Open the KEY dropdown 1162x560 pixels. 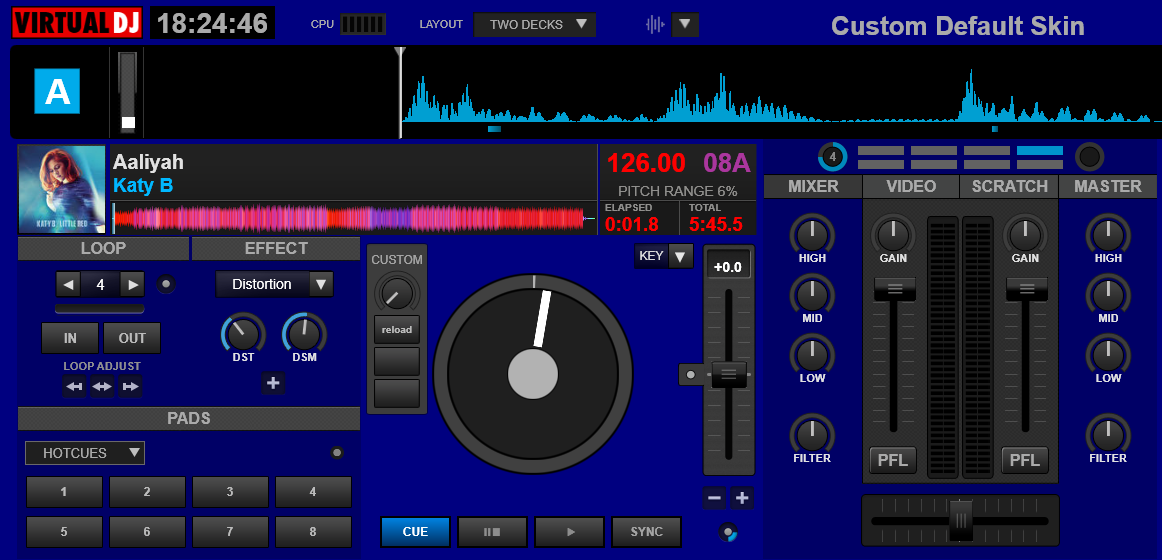[x=664, y=256]
